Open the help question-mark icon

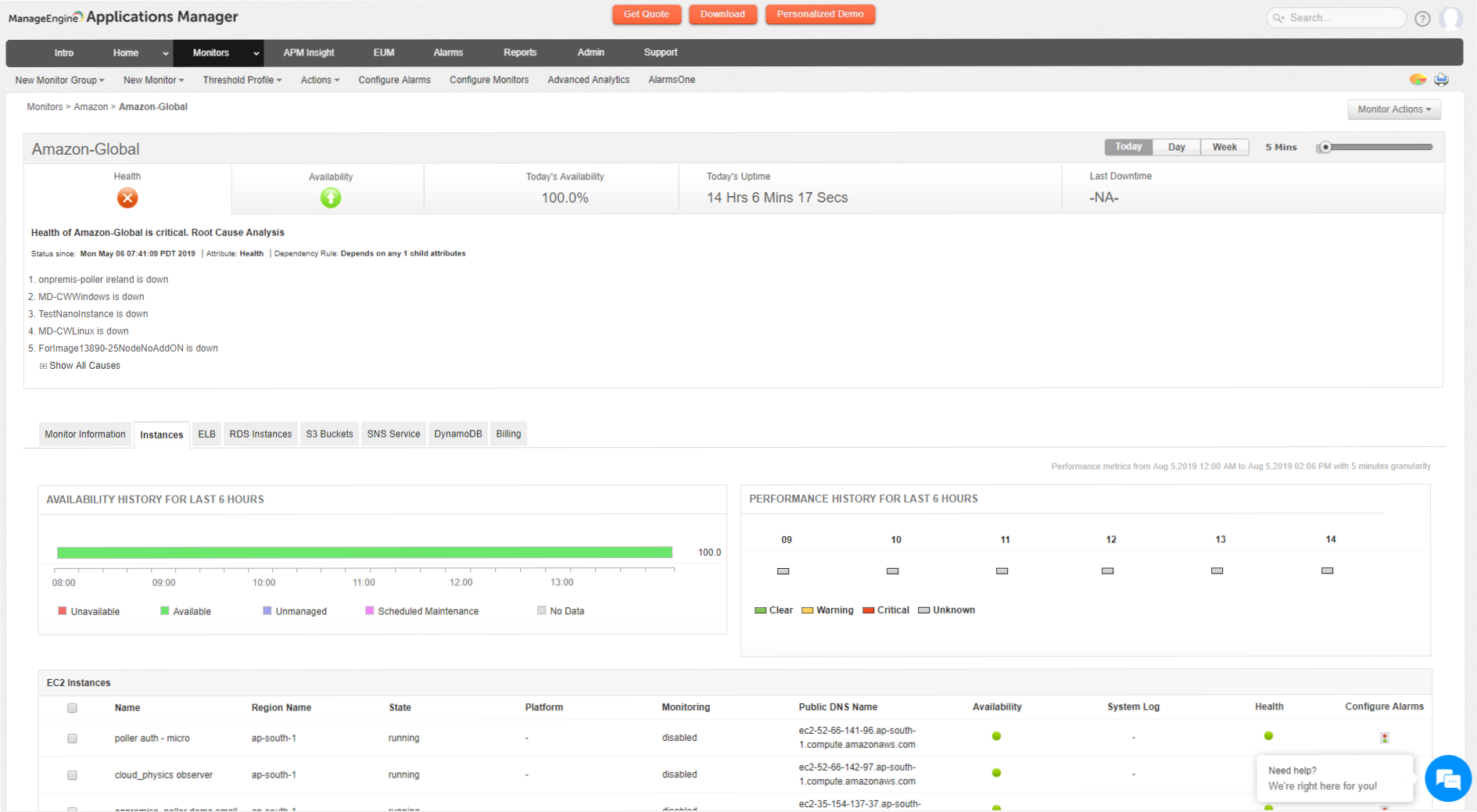click(1422, 19)
